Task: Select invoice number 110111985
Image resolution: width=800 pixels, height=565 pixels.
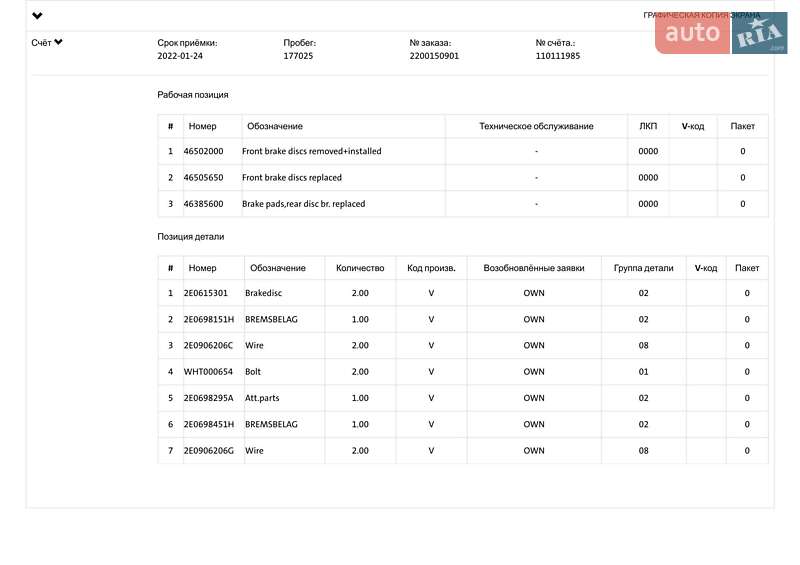Action: tap(558, 56)
